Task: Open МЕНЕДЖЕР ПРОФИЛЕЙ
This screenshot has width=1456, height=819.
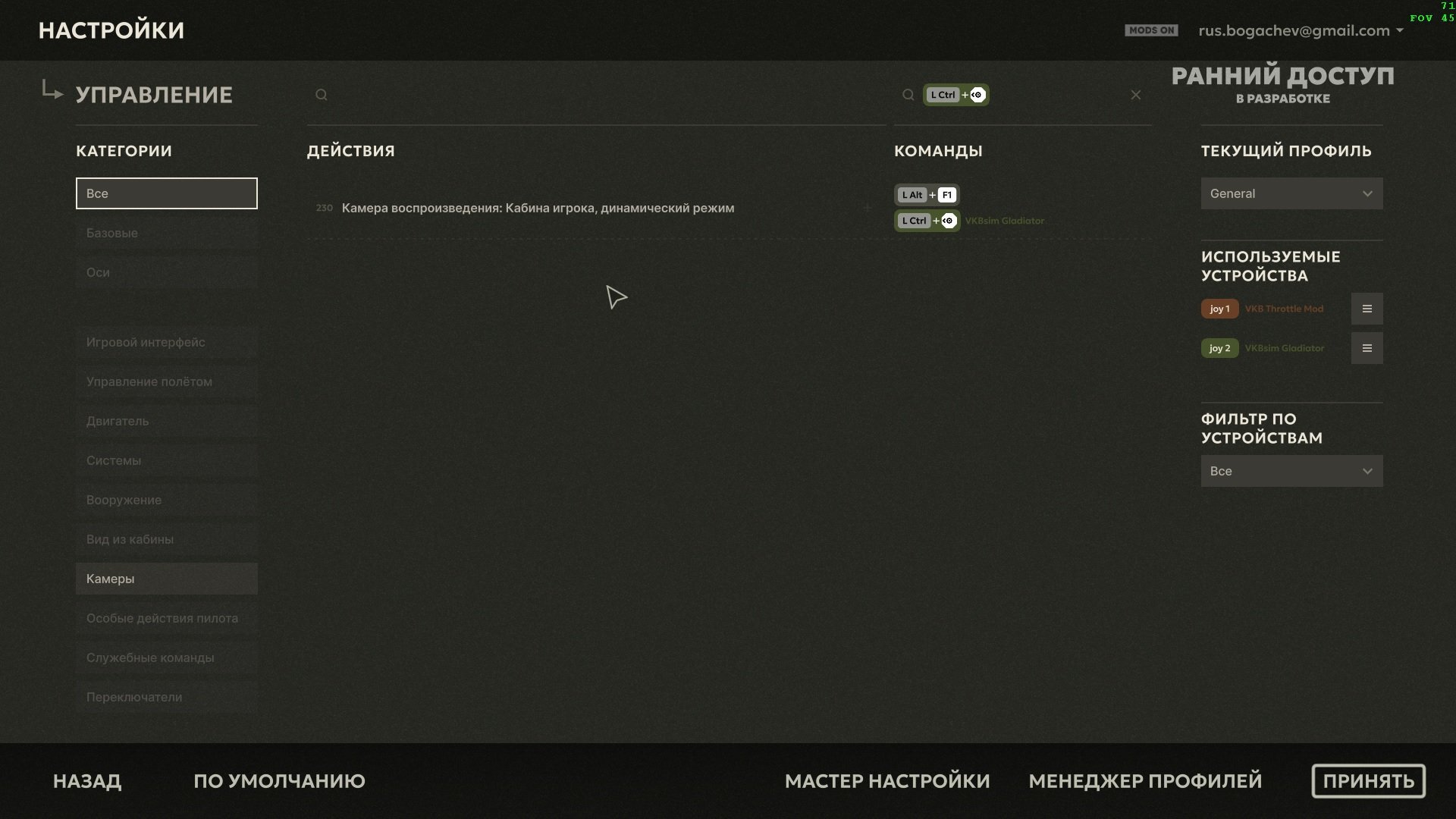Action: pyautogui.click(x=1145, y=781)
